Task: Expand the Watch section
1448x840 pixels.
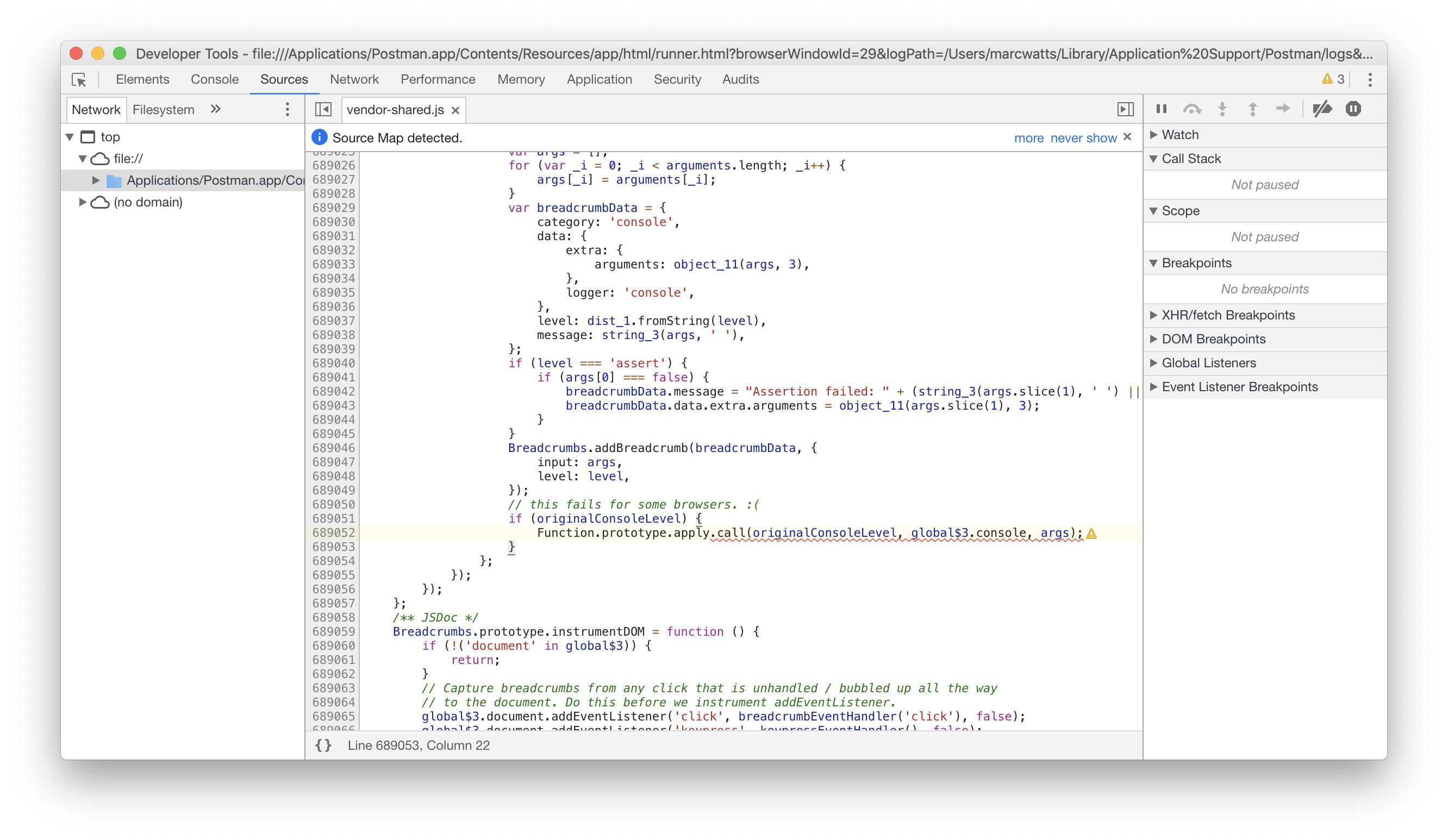Action: [x=1154, y=134]
